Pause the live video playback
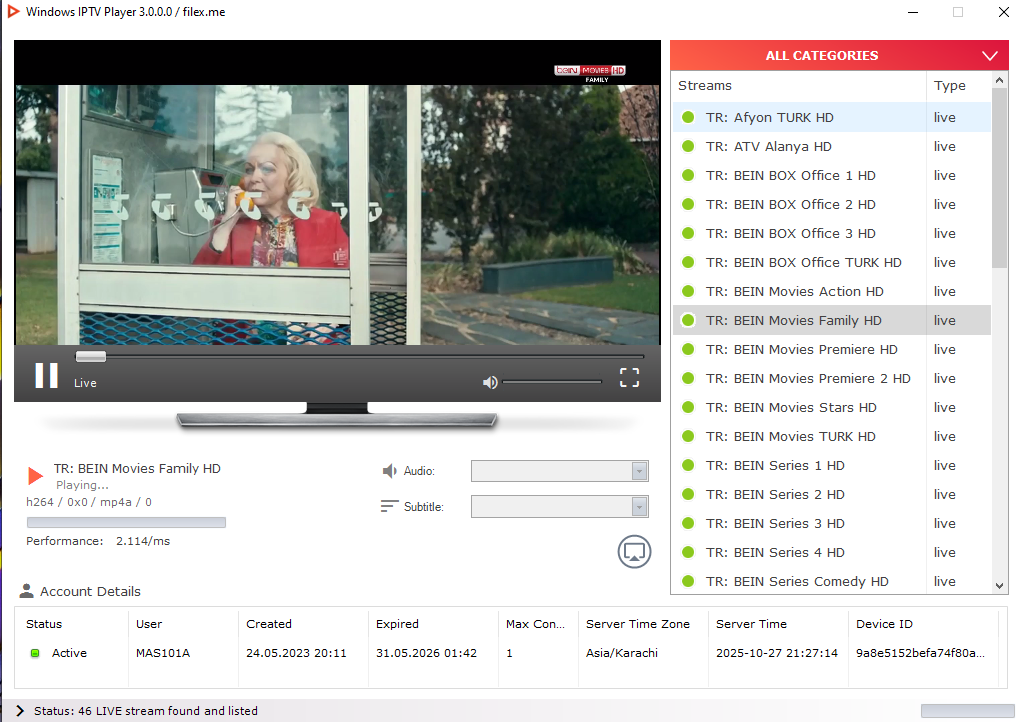This screenshot has height=725, width=1026. (x=46, y=375)
